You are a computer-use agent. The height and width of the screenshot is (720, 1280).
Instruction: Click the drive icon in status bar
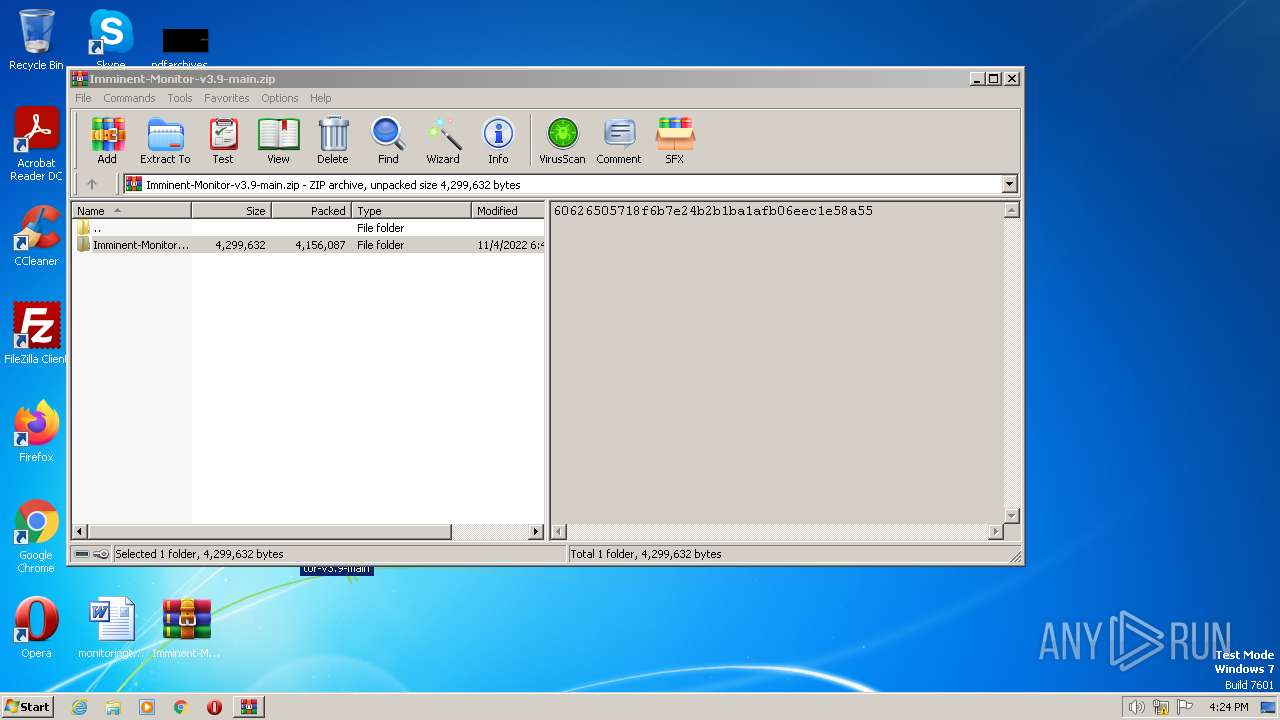[82, 554]
